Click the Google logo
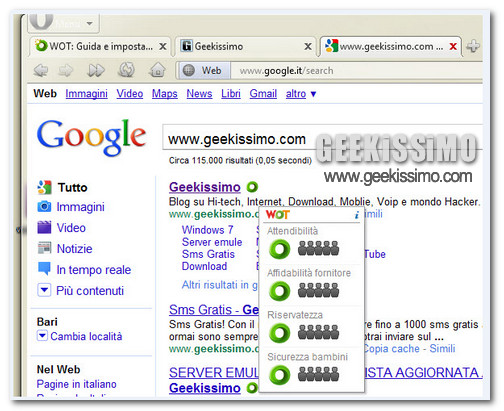The image size is (504, 411). (91, 137)
